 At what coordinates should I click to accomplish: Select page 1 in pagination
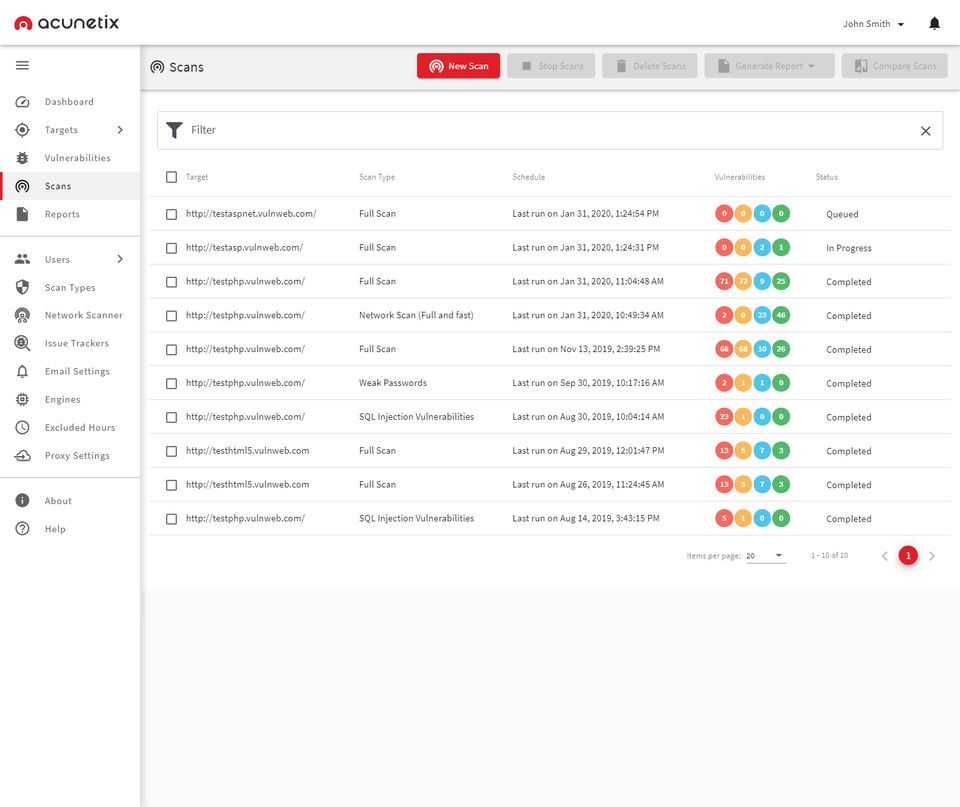click(908, 555)
